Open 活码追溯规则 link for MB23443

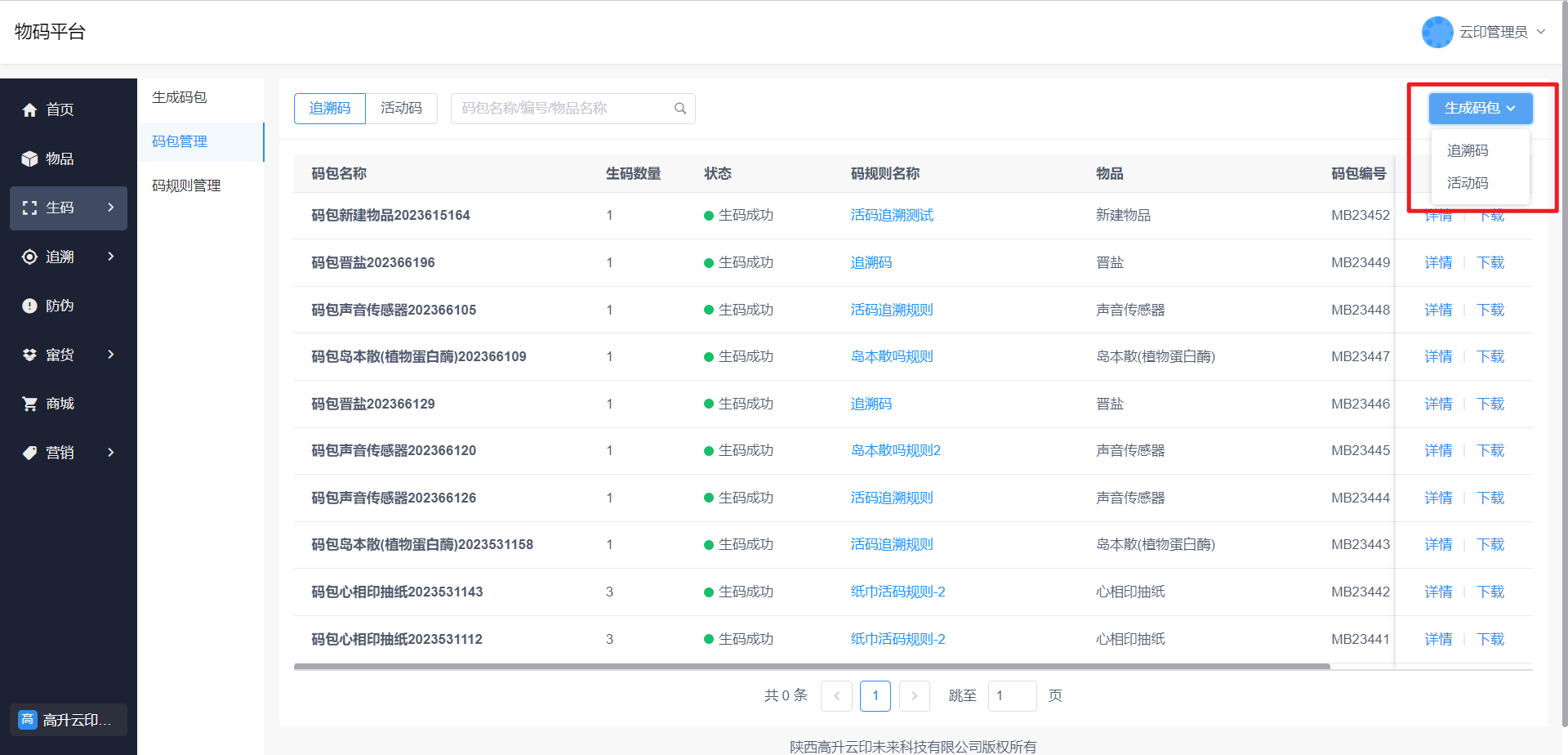pyautogui.click(x=892, y=545)
